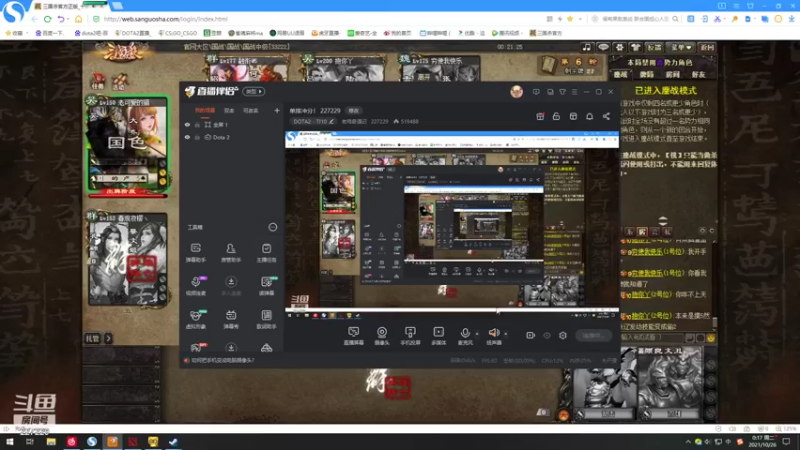
Task: Open the 旁观 tab in game side panel
Action: point(647,74)
